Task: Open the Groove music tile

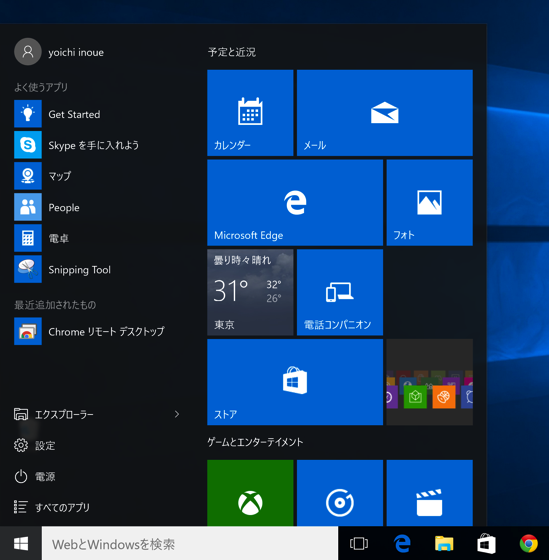Action: pyautogui.click(x=340, y=493)
